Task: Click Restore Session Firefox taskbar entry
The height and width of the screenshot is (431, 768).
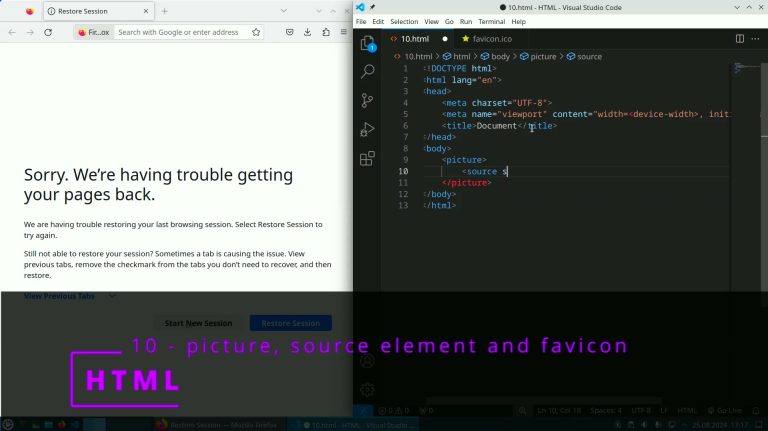Action: pos(217,425)
